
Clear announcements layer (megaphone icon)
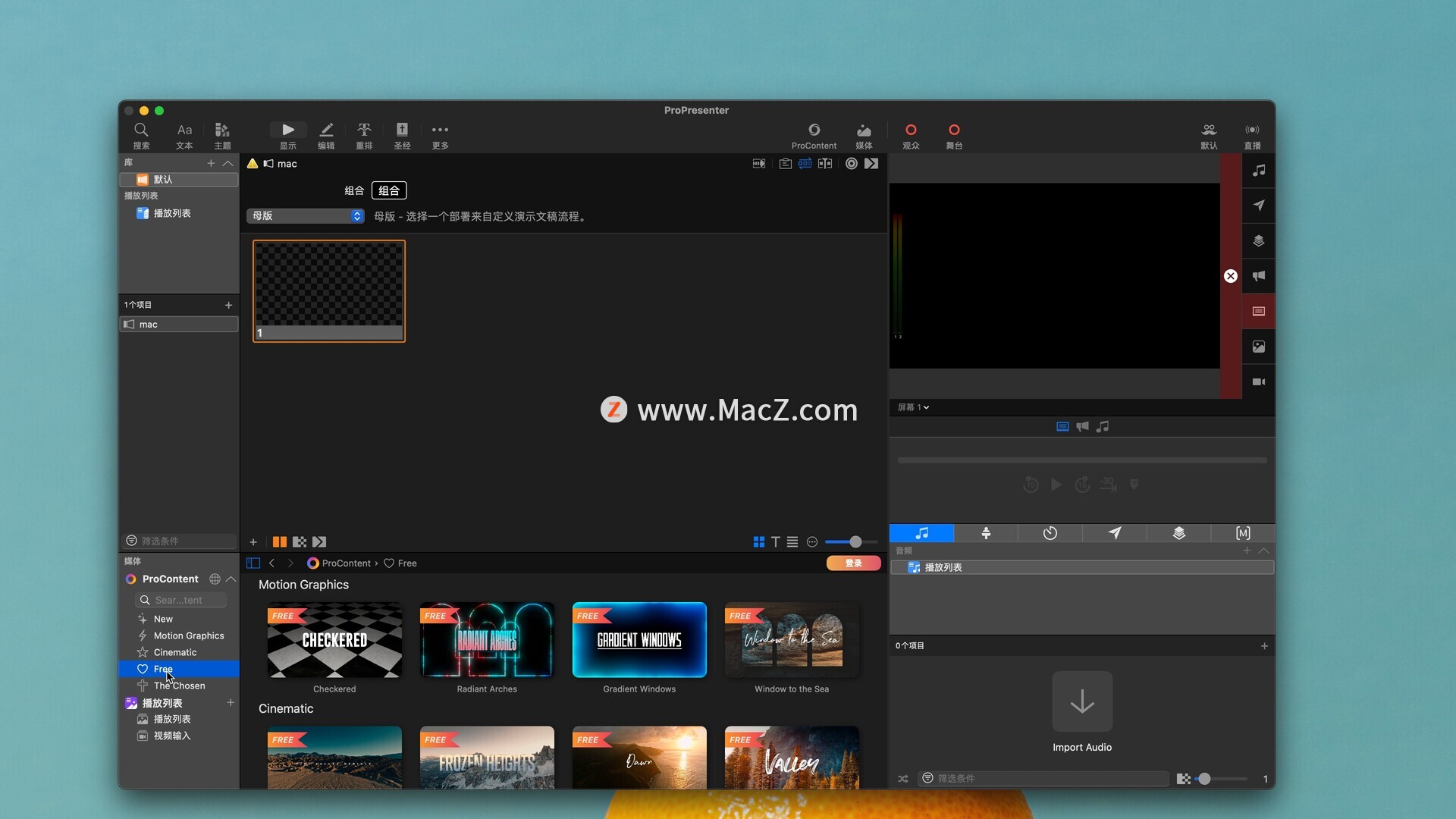[x=1259, y=276]
